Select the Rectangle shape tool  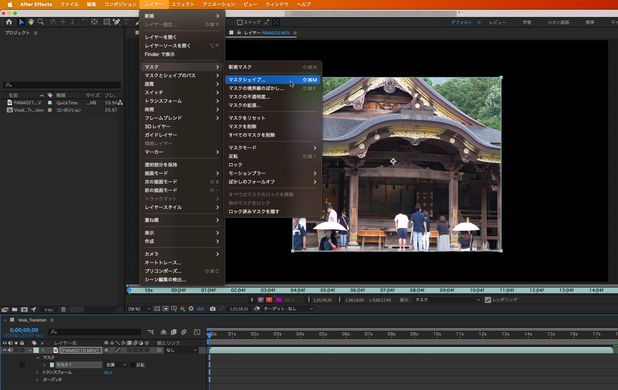point(106,22)
